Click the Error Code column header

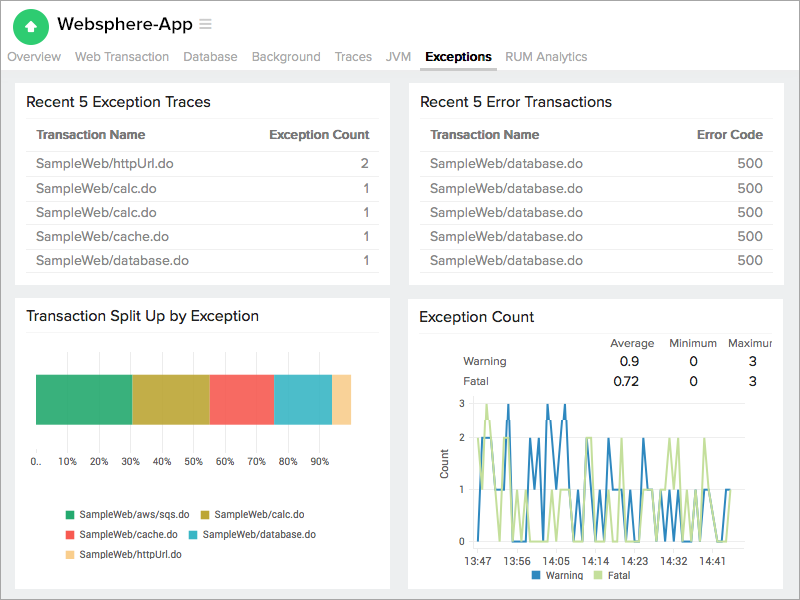(x=729, y=135)
